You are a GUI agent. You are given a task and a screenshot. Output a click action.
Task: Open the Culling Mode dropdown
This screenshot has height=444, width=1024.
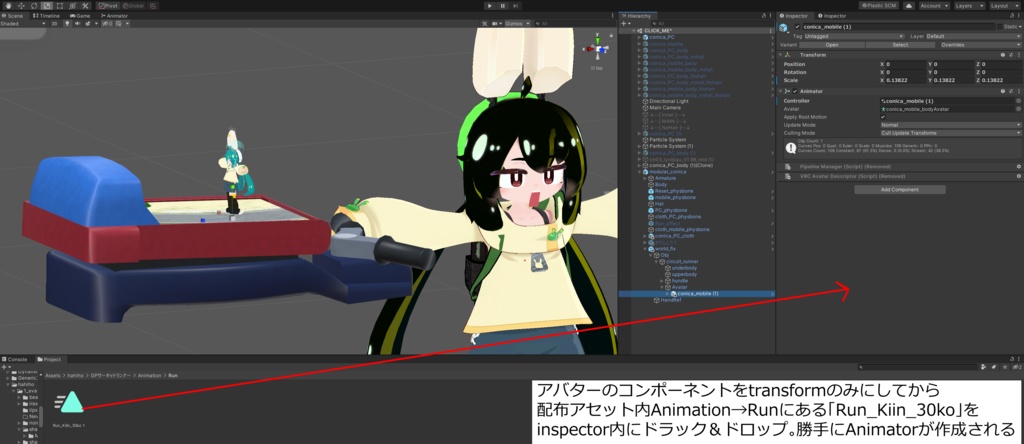[950, 133]
